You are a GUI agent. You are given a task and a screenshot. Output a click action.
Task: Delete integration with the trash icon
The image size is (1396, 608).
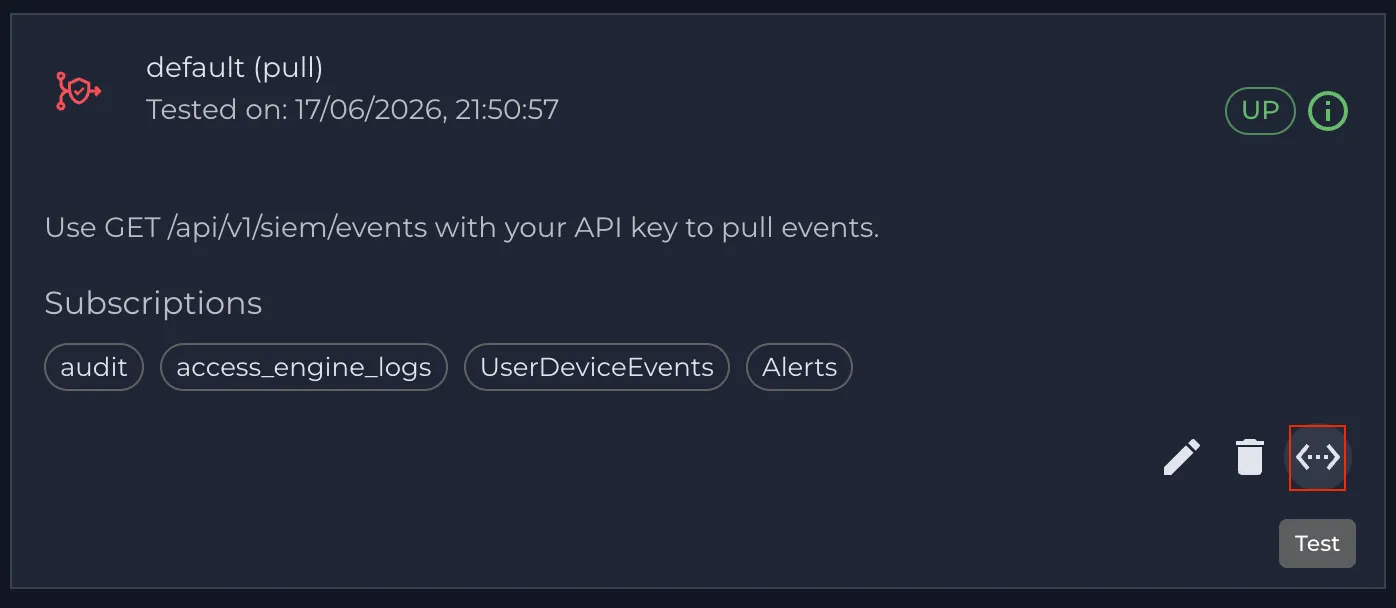pos(1250,457)
